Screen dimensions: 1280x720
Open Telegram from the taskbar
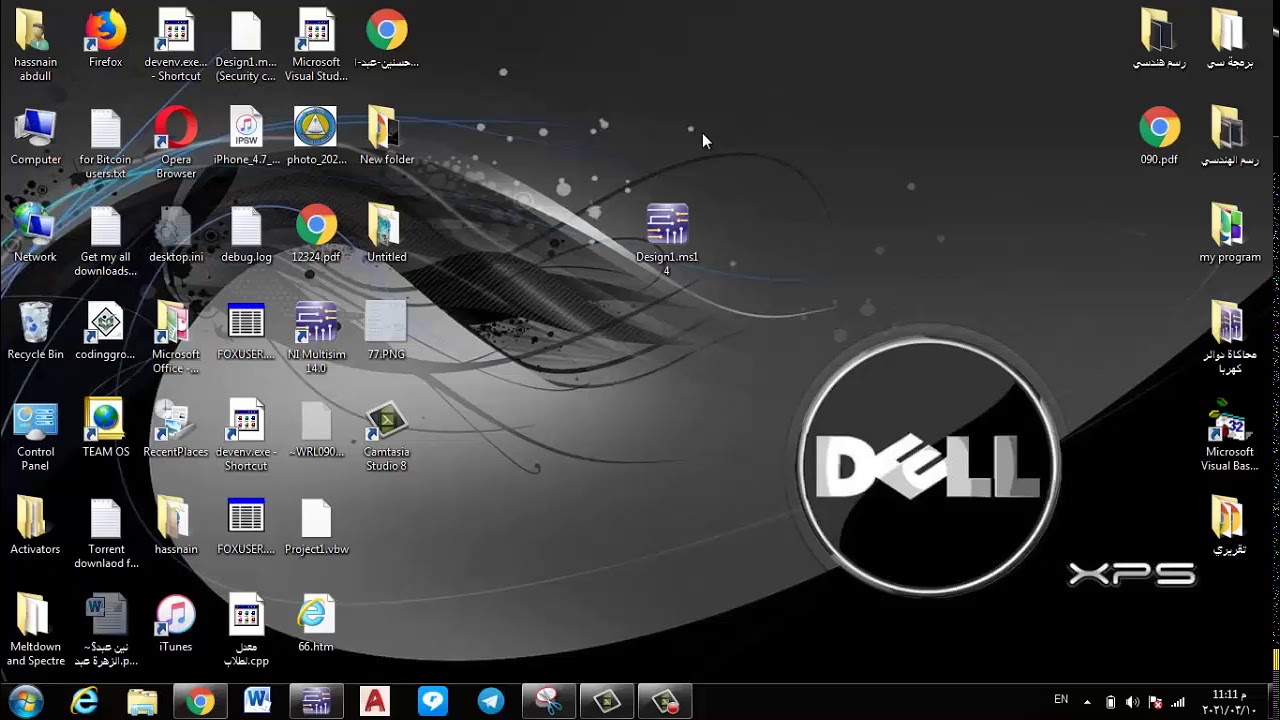pos(490,702)
